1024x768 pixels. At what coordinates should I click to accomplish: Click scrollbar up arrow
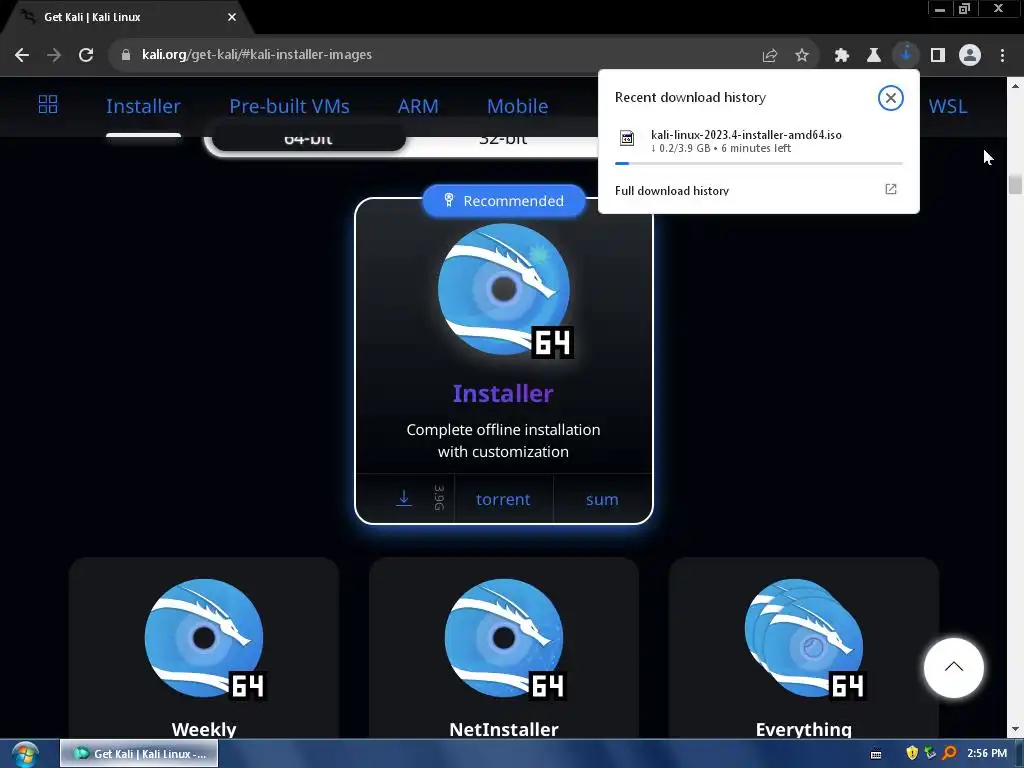coord(1015,86)
